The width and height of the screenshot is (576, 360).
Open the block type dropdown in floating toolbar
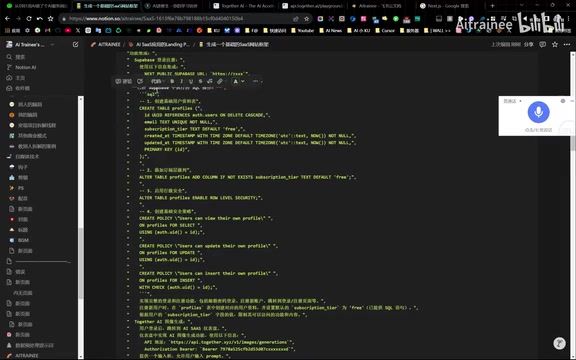coord(158,81)
